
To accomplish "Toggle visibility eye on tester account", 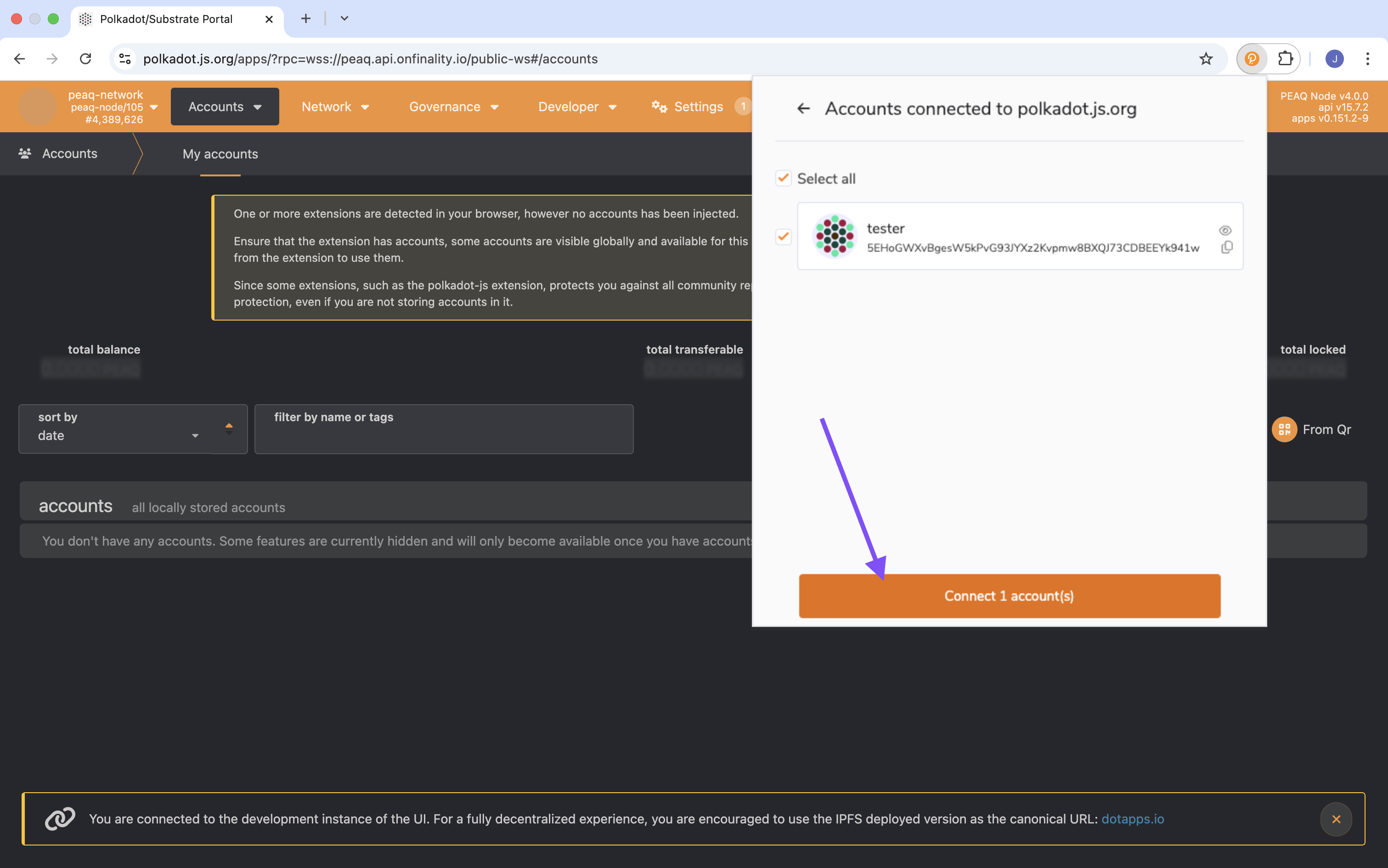I will pos(1225,230).
